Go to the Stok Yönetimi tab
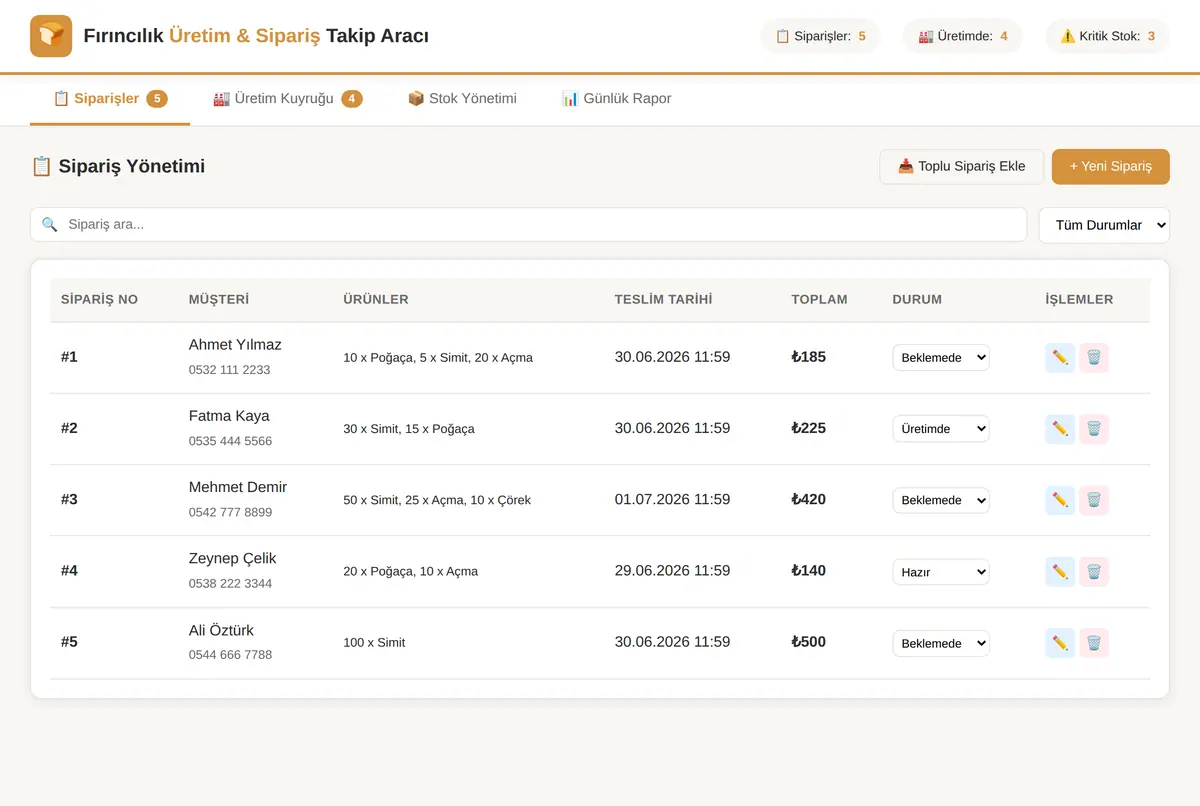The image size is (1200, 806). 462,99
